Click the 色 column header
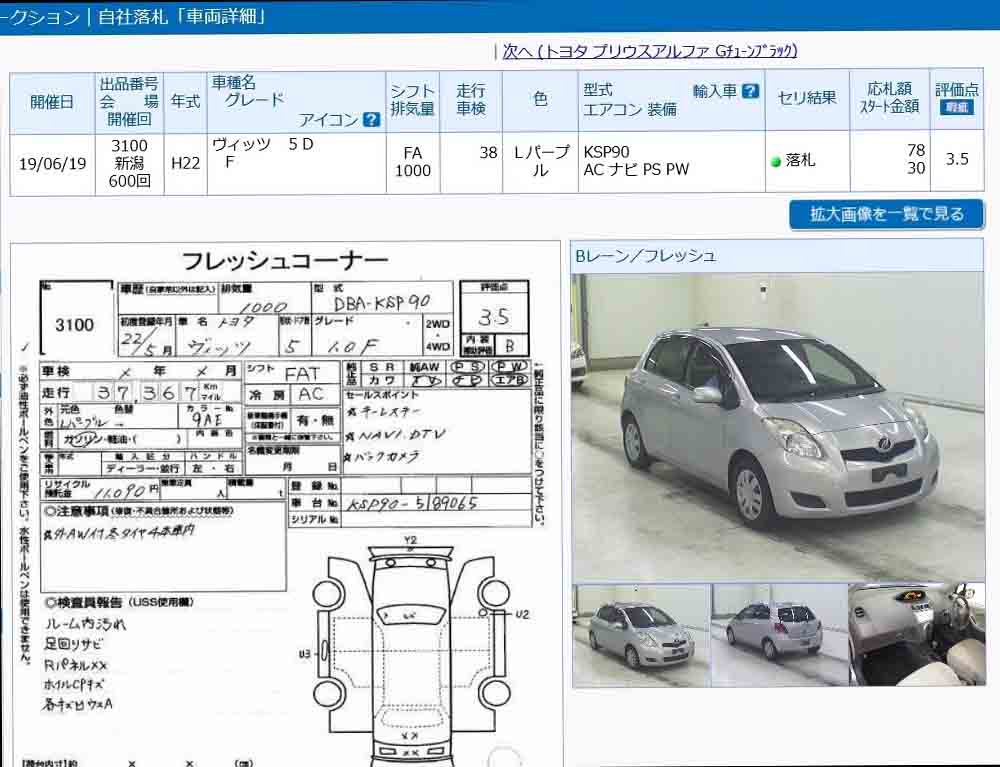This screenshot has height=767, width=1000. point(540,100)
